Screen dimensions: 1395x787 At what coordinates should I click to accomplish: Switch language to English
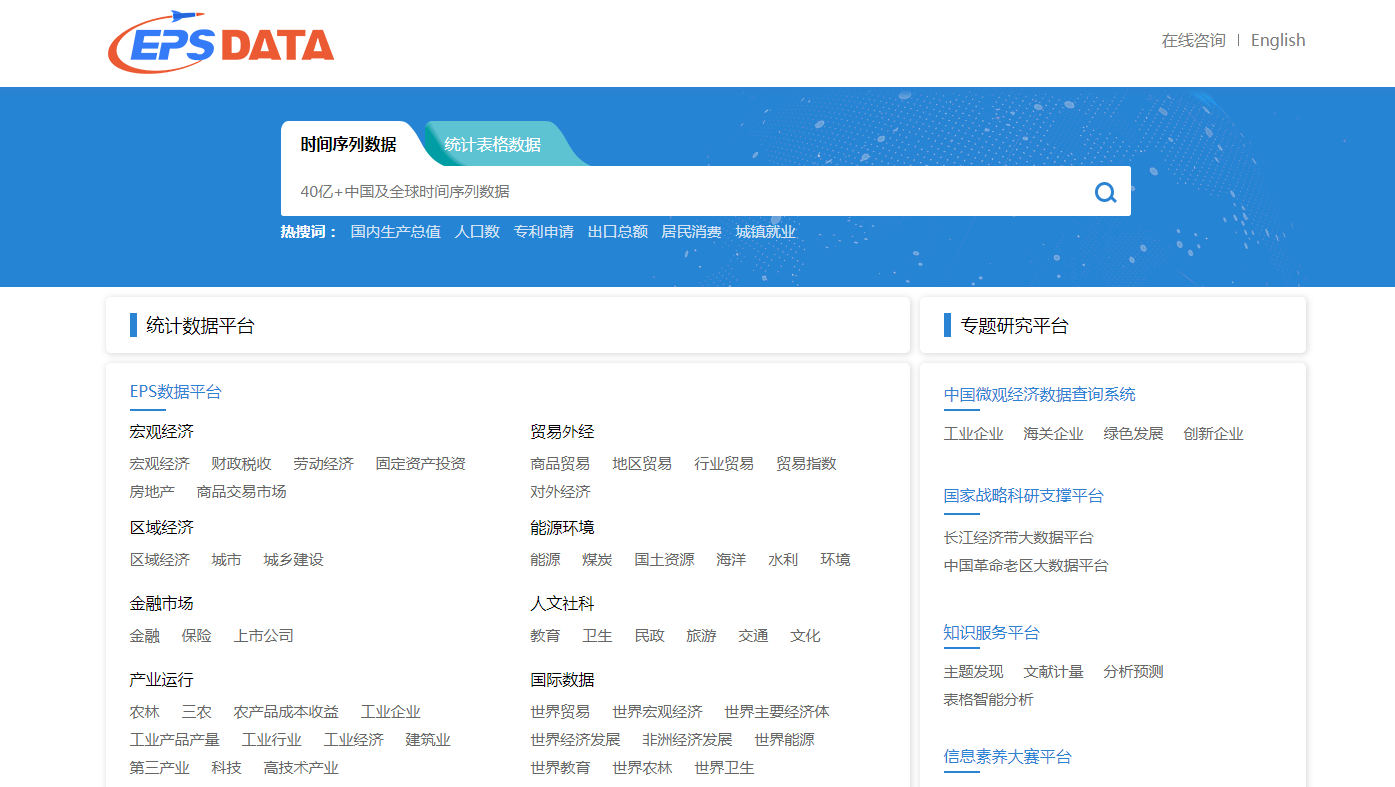(1277, 40)
